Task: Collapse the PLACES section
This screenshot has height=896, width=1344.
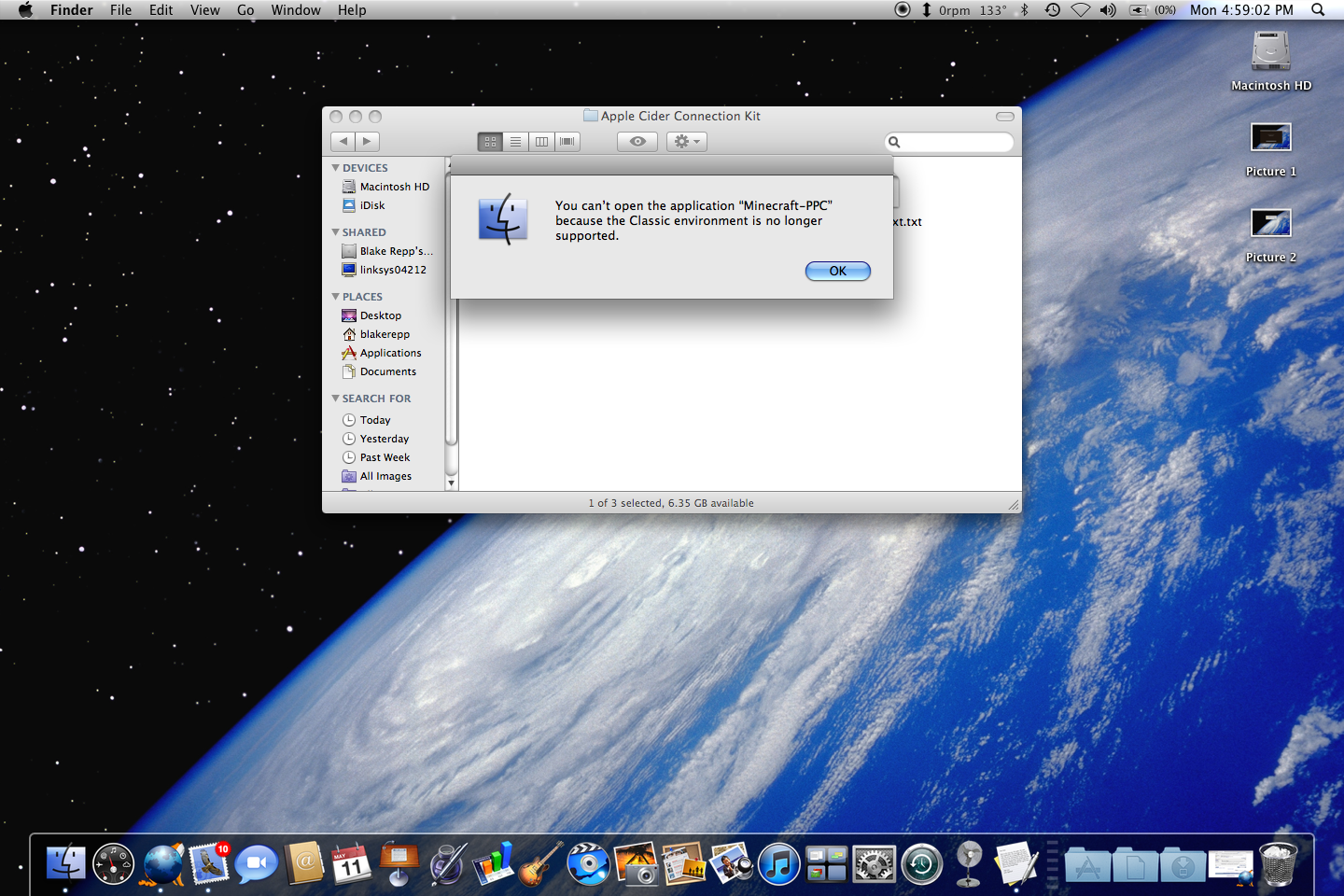Action: click(x=335, y=297)
